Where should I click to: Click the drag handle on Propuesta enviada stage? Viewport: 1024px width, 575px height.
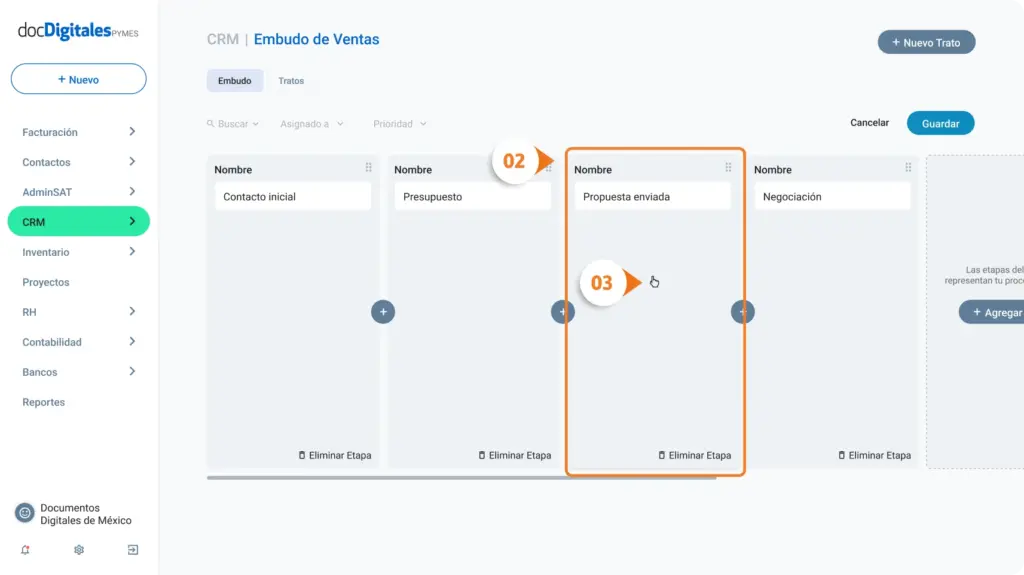point(728,168)
